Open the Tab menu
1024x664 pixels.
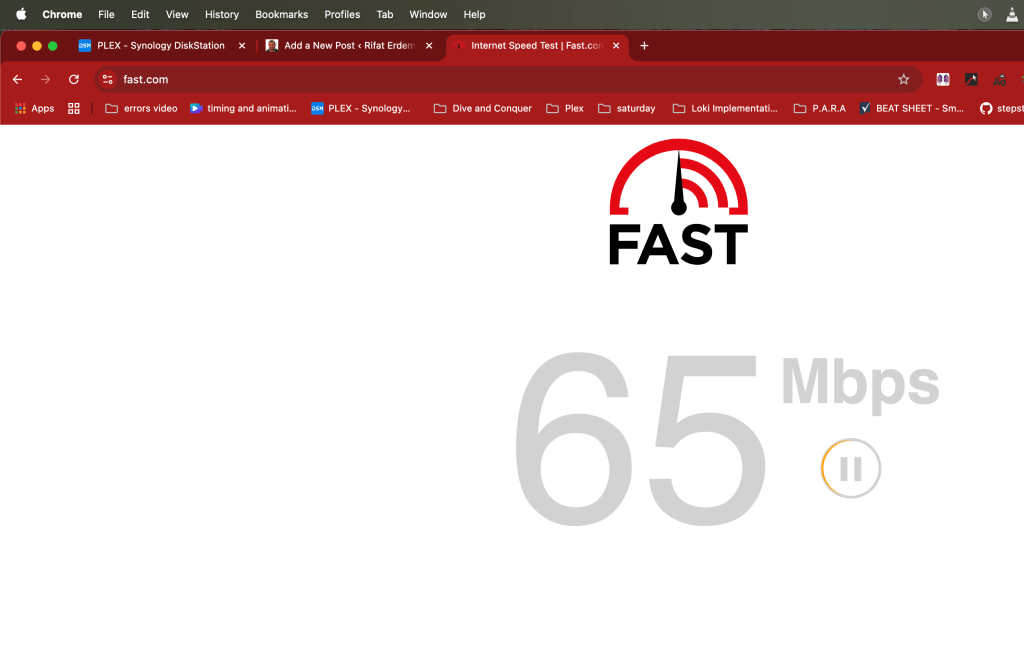[385, 14]
